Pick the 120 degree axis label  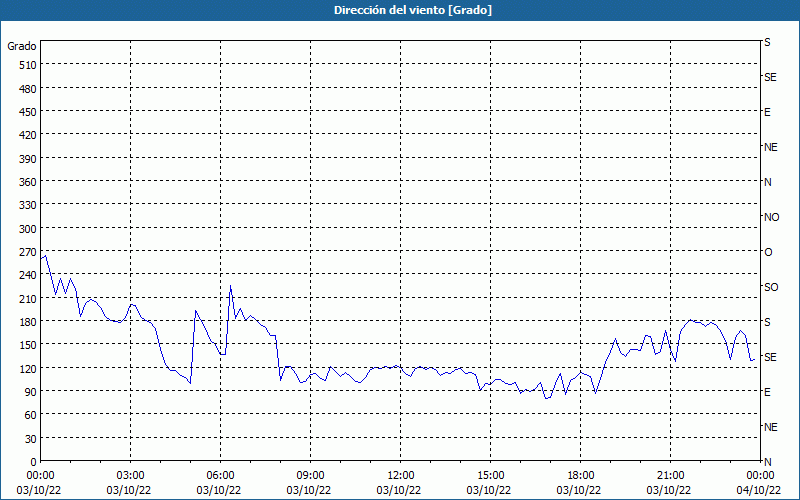(x=28, y=369)
